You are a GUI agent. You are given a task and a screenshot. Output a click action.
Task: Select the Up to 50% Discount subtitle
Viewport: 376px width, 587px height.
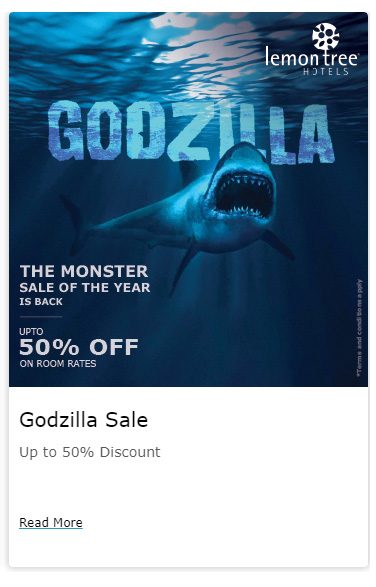90,452
